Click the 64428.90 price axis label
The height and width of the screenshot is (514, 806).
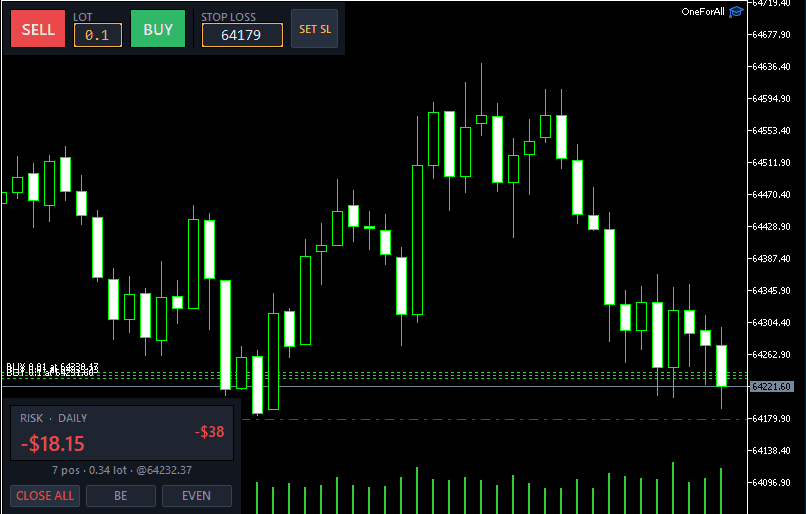(771, 226)
